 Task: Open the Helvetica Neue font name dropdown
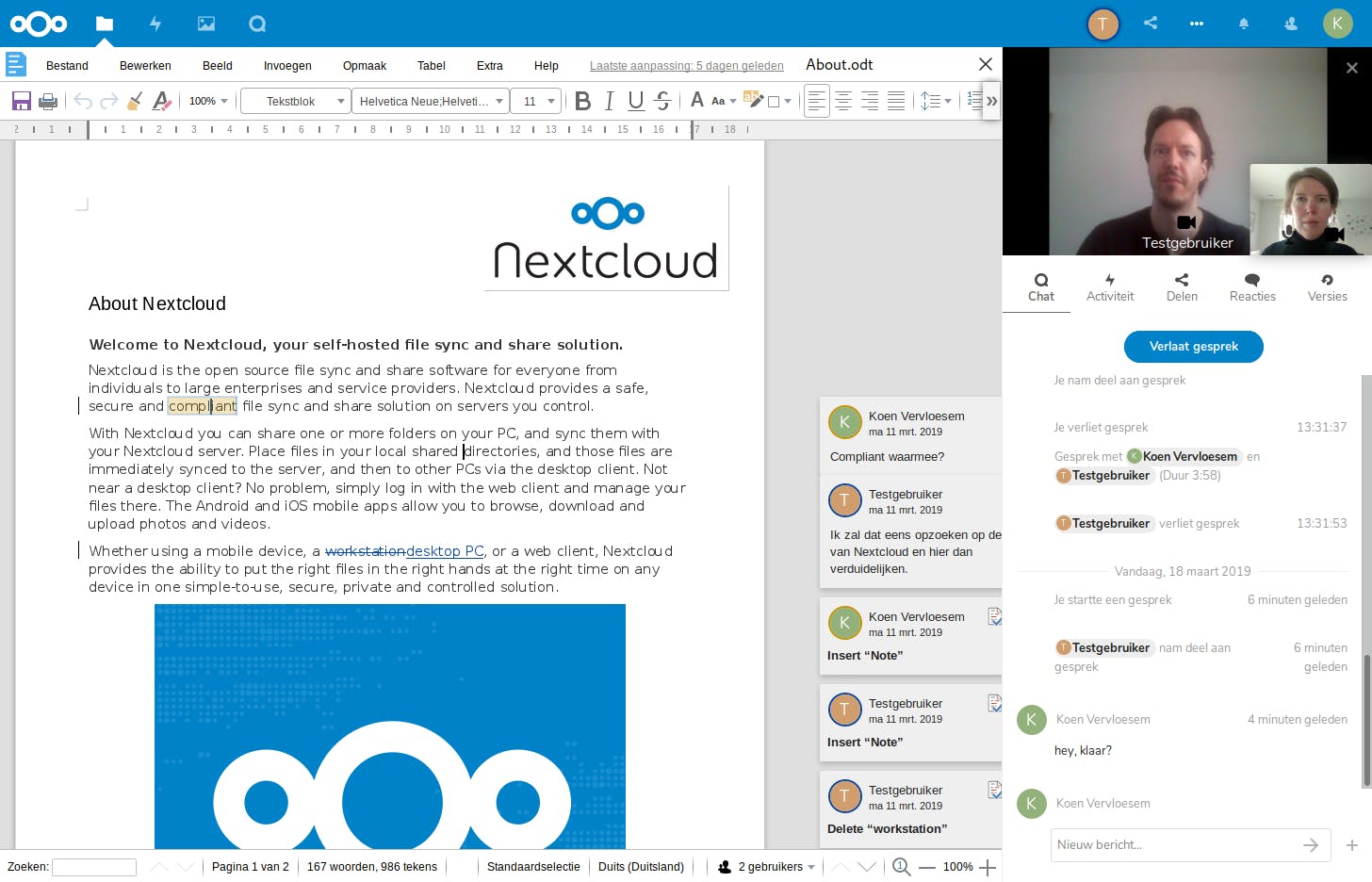431,101
